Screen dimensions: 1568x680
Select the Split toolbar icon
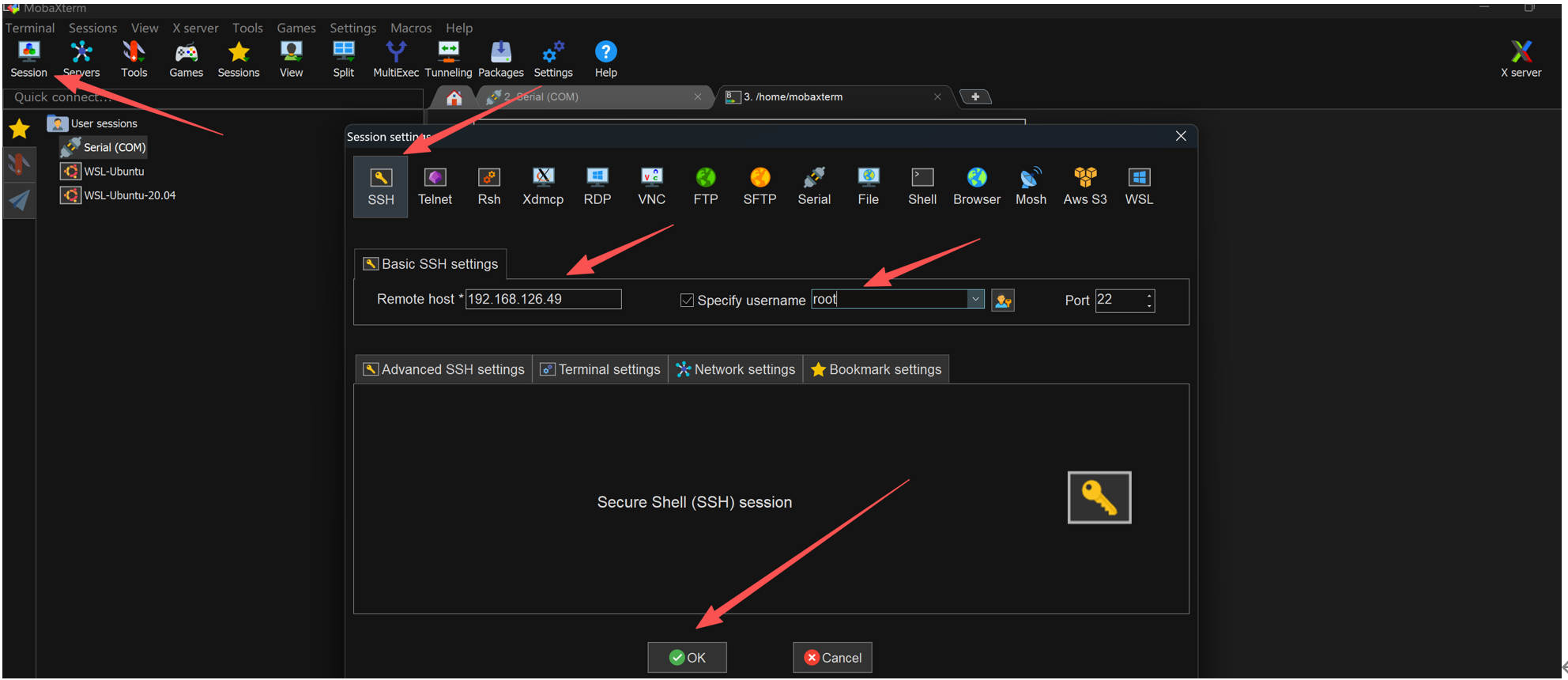tap(344, 59)
